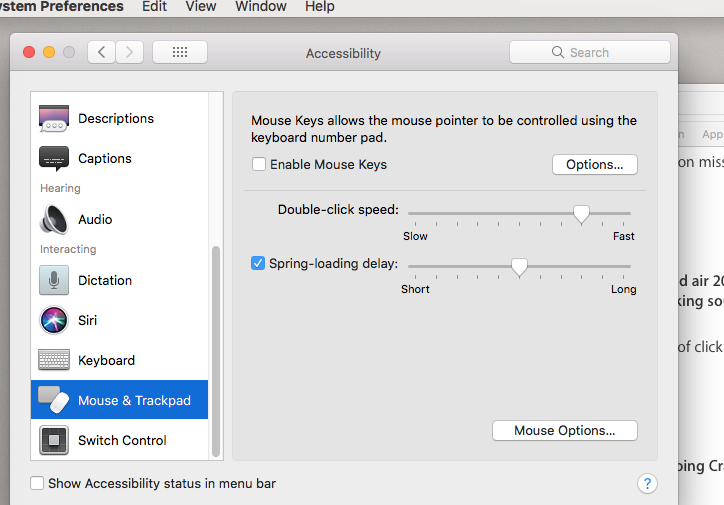Select the Siri icon in sidebar
724x505 pixels.
click(54, 320)
